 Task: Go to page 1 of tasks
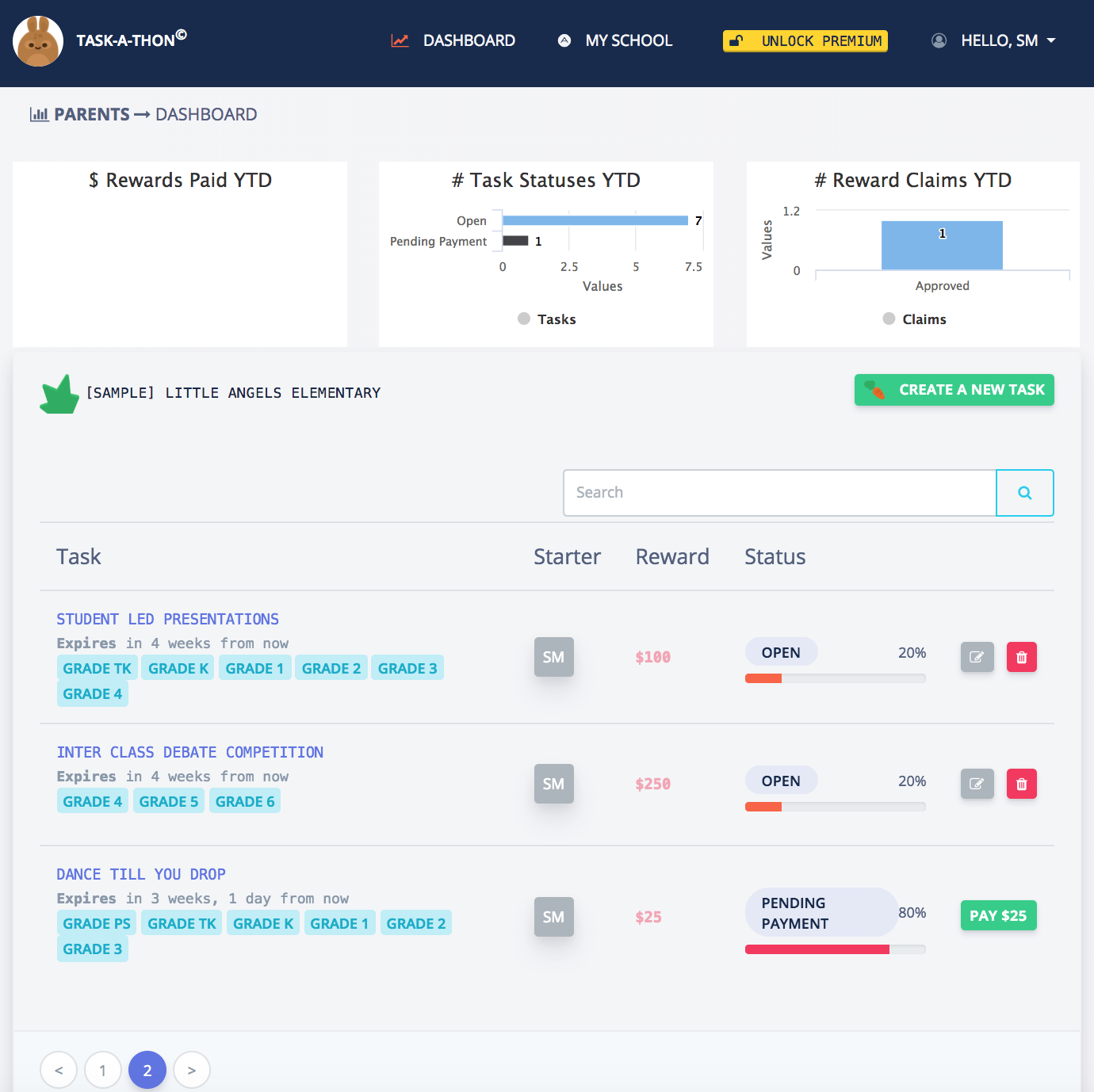(103, 1071)
